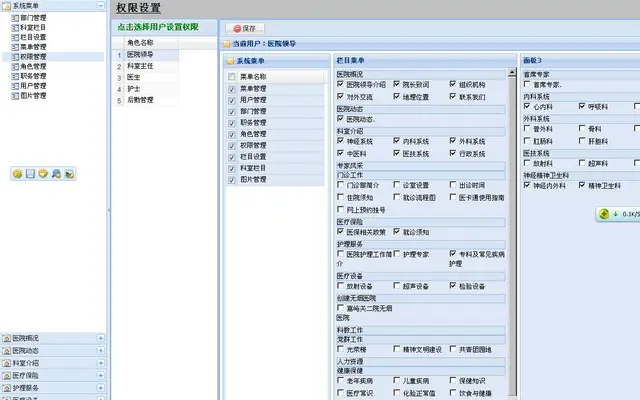The image size is (640, 400).
Task: Click the red icon on 保存 button
Action: (x=237, y=29)
